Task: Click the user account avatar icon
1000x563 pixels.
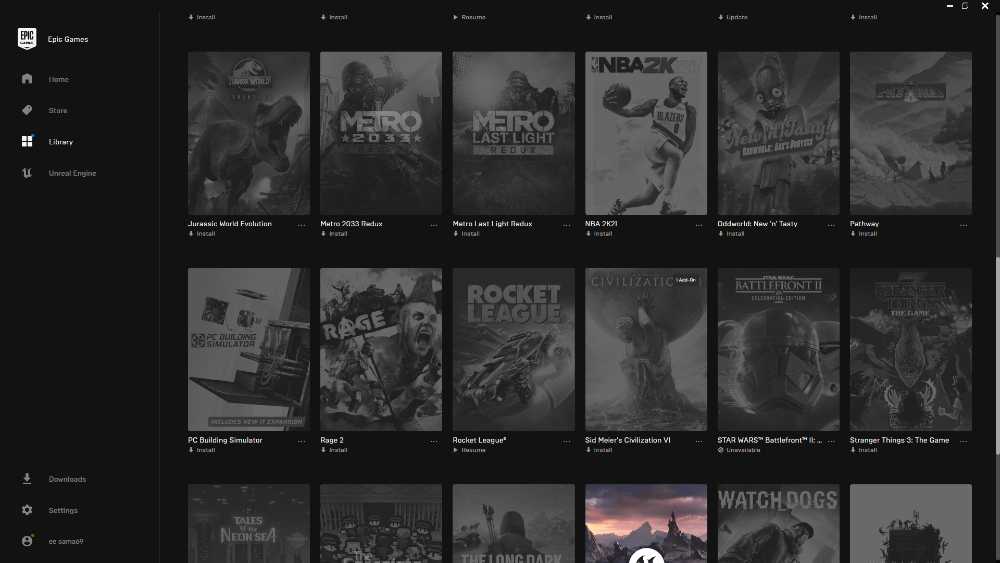Action: [x=27, y=541]
